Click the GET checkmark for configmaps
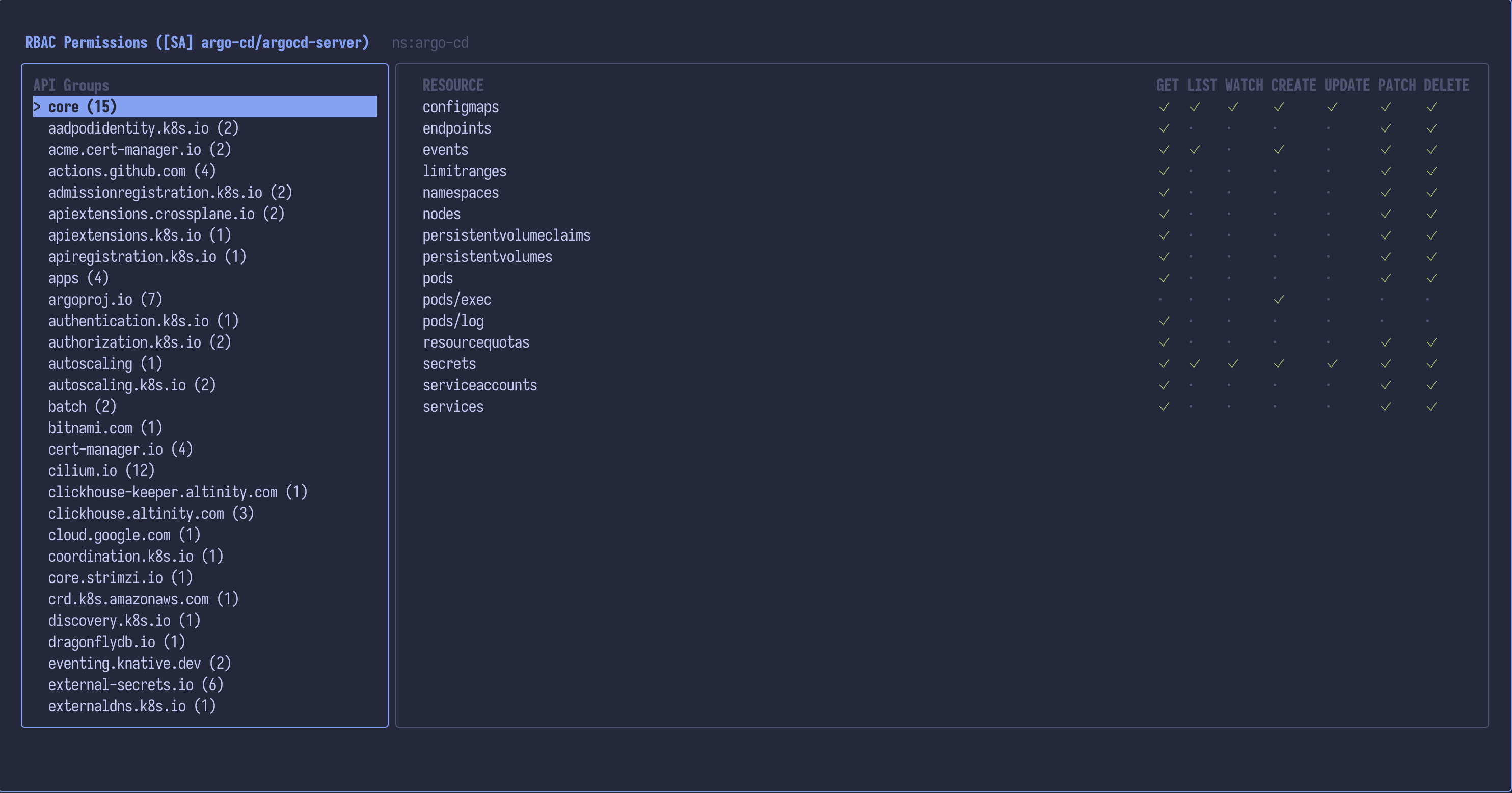This screenshot has width=1512, height=793. coord(1164,107)
